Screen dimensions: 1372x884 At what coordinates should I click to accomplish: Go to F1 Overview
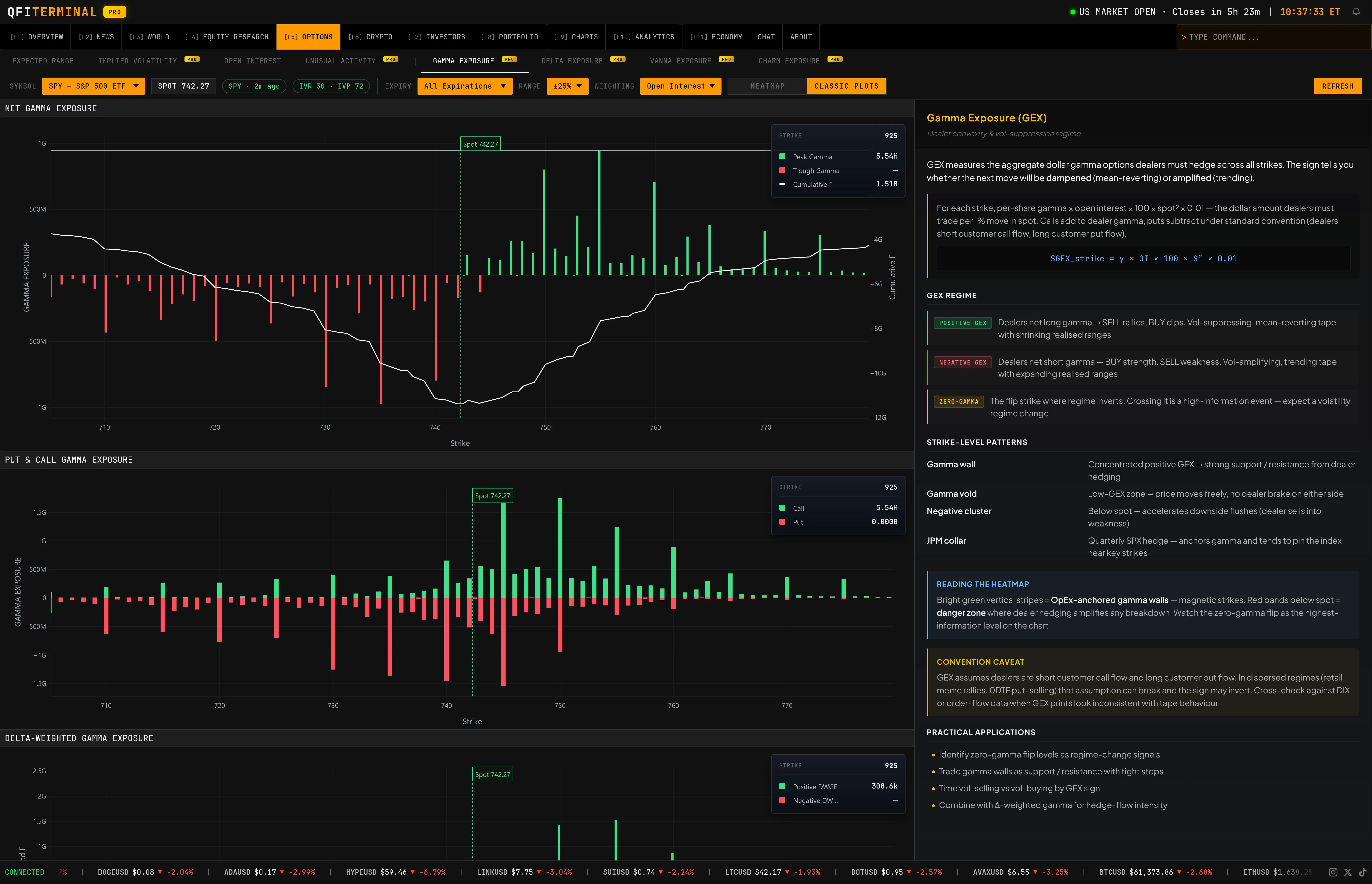[x=37, y=37]
